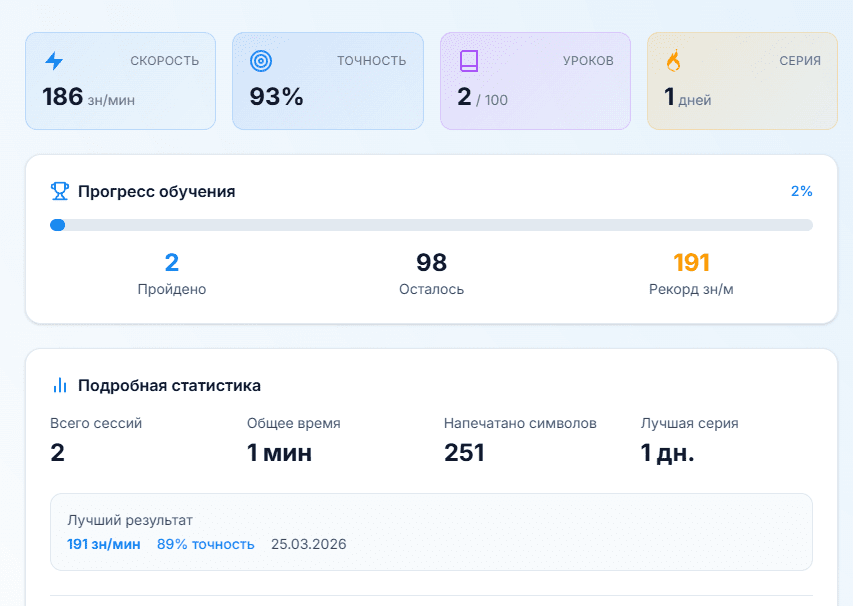Click the 186 speed value
Viewport: 853px width, 606px height.
(63, 97)
